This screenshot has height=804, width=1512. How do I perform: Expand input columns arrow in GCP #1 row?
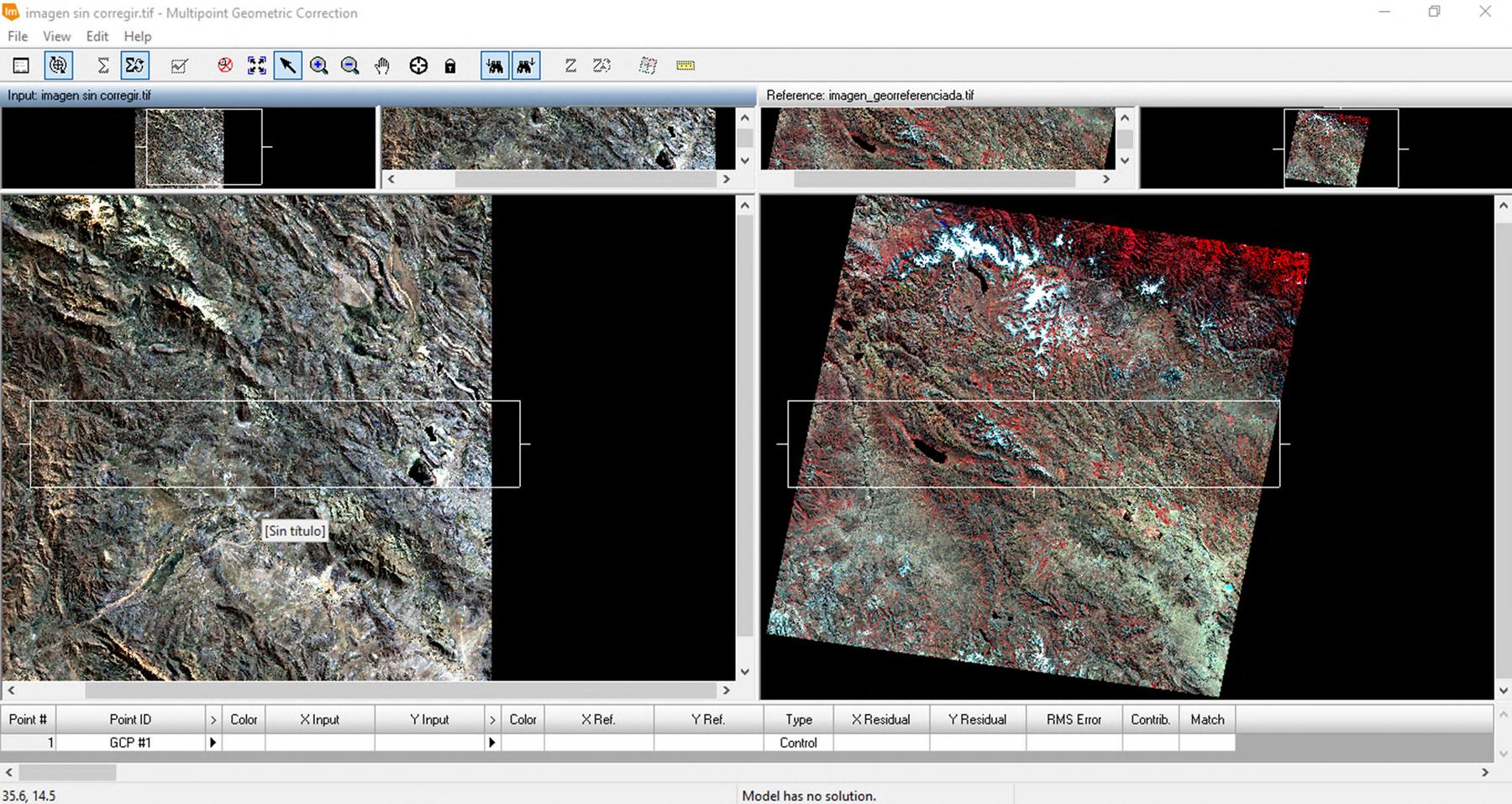pyautogui.click(x=213, y=743)
